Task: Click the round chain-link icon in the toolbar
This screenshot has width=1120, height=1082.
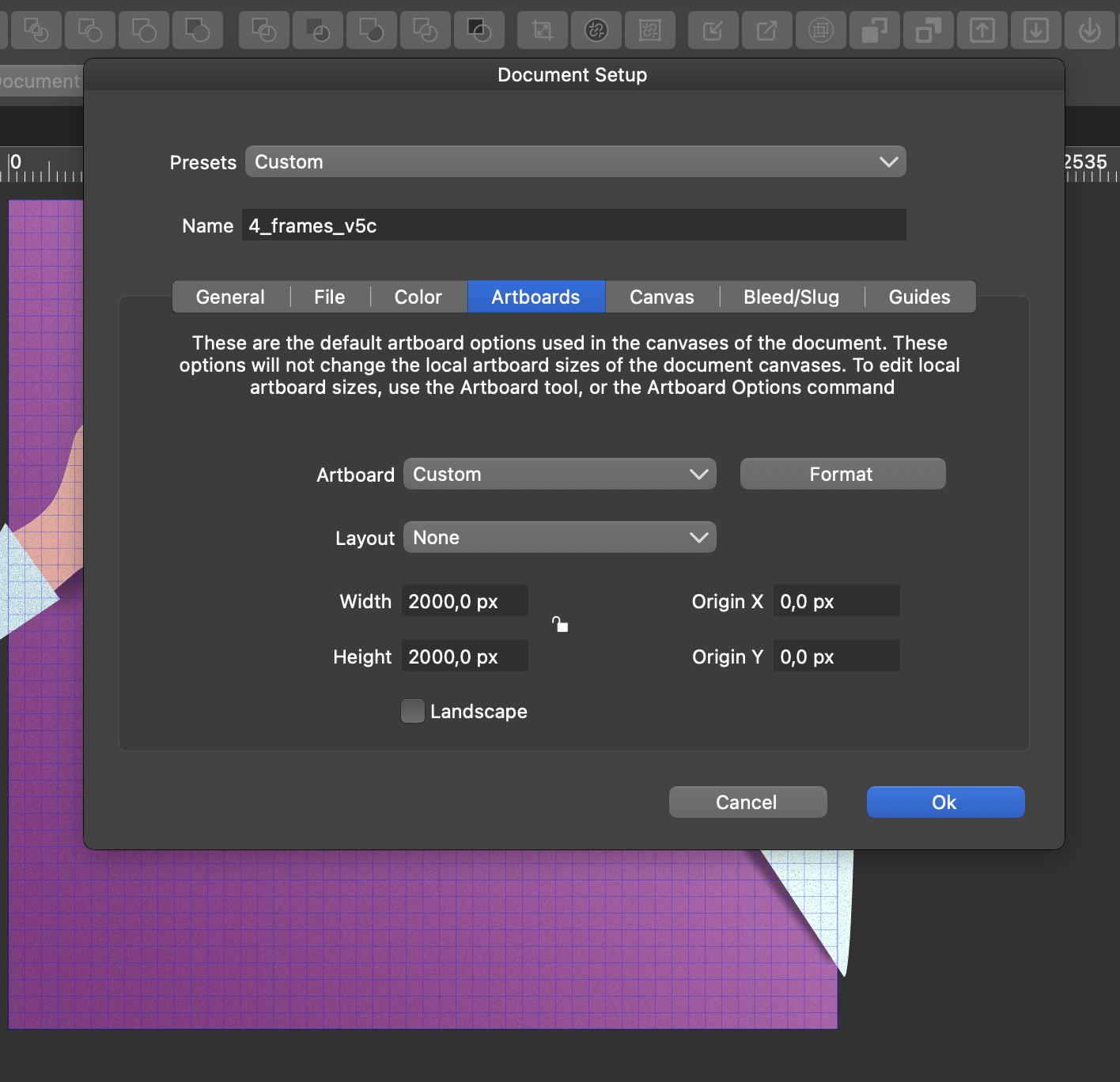Action: coord(596,31)
